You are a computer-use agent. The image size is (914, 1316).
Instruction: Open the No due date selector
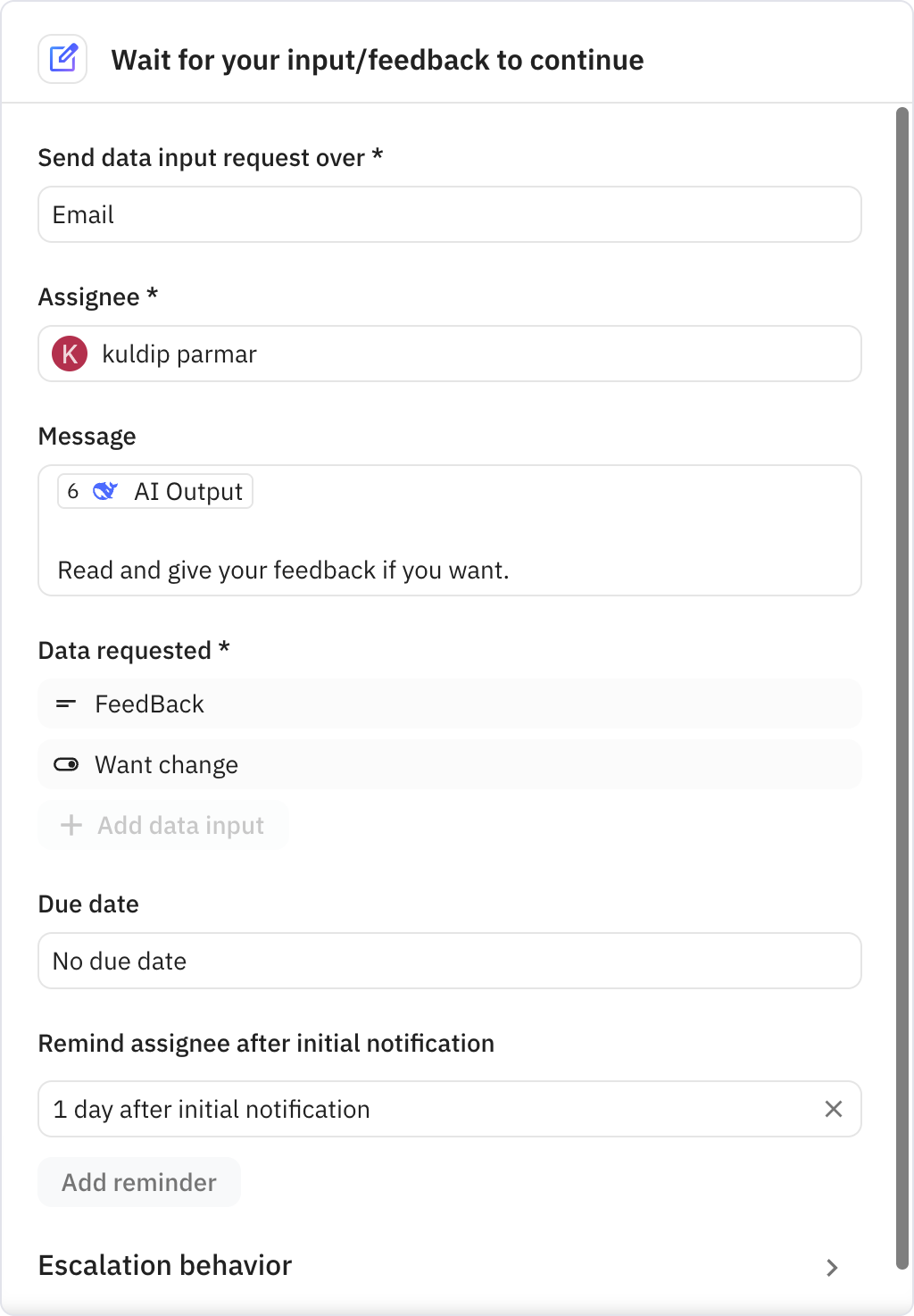point(449,961)
